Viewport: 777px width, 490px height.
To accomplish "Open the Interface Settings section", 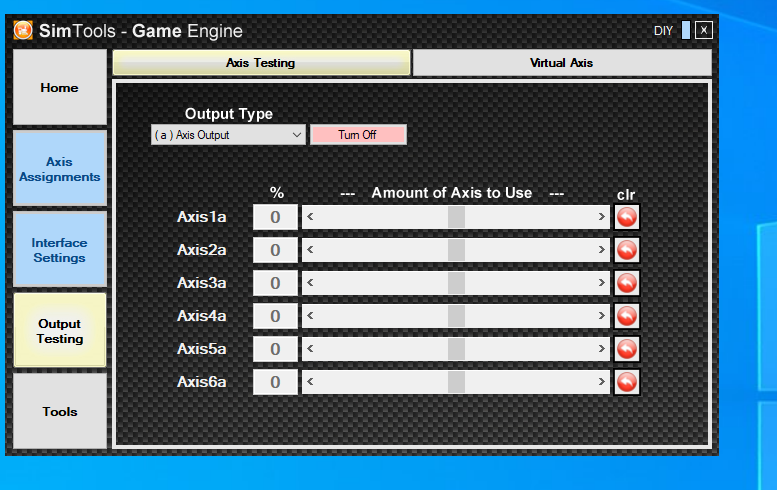I will [x=59, y=250].
